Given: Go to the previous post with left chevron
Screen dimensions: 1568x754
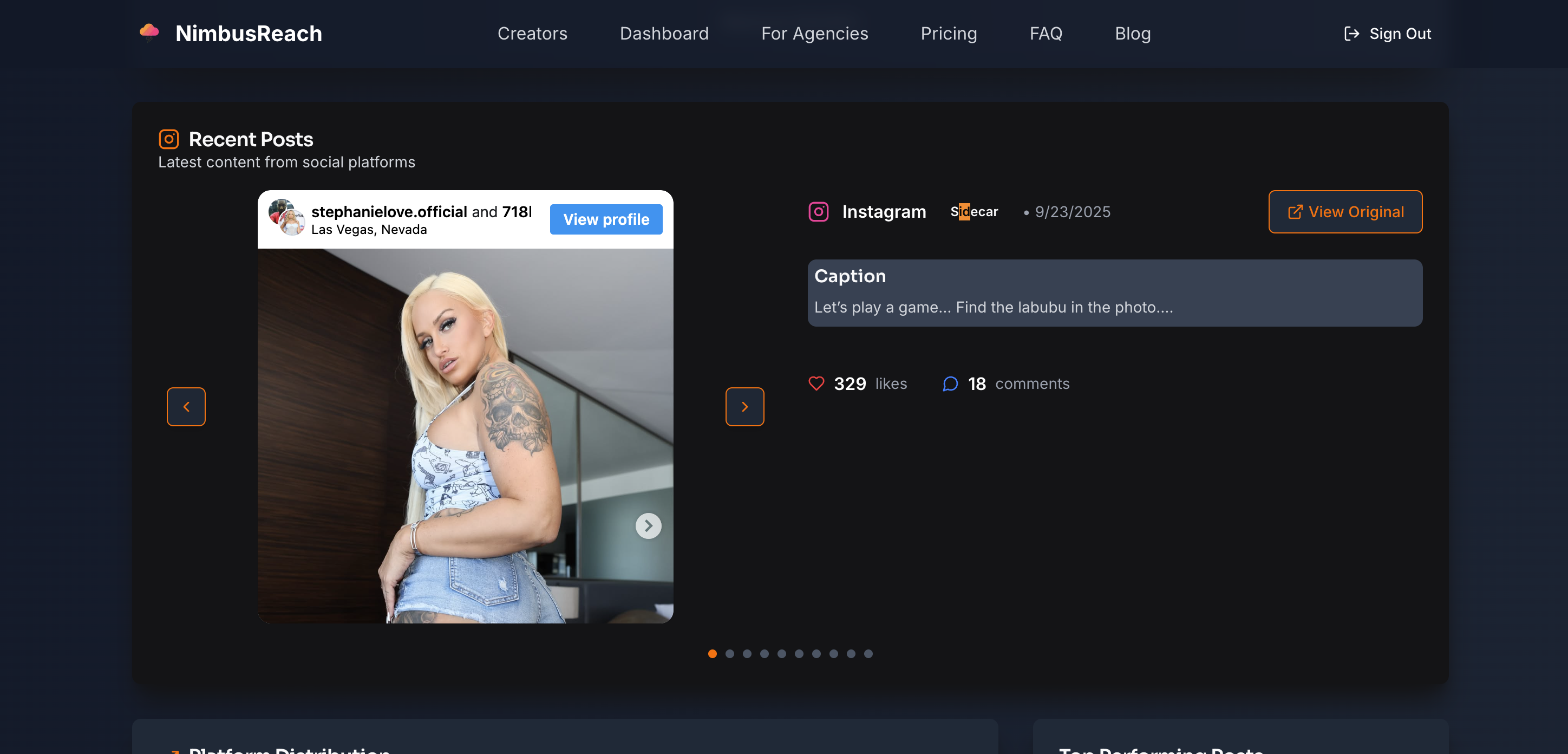Looking at the screenshot, I should 186,407.
